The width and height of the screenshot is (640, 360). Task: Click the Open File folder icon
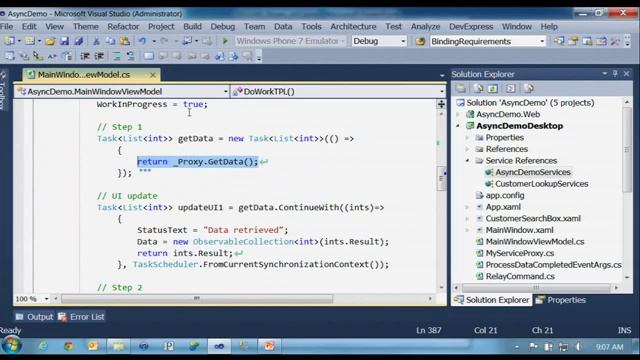pos(50,41)
